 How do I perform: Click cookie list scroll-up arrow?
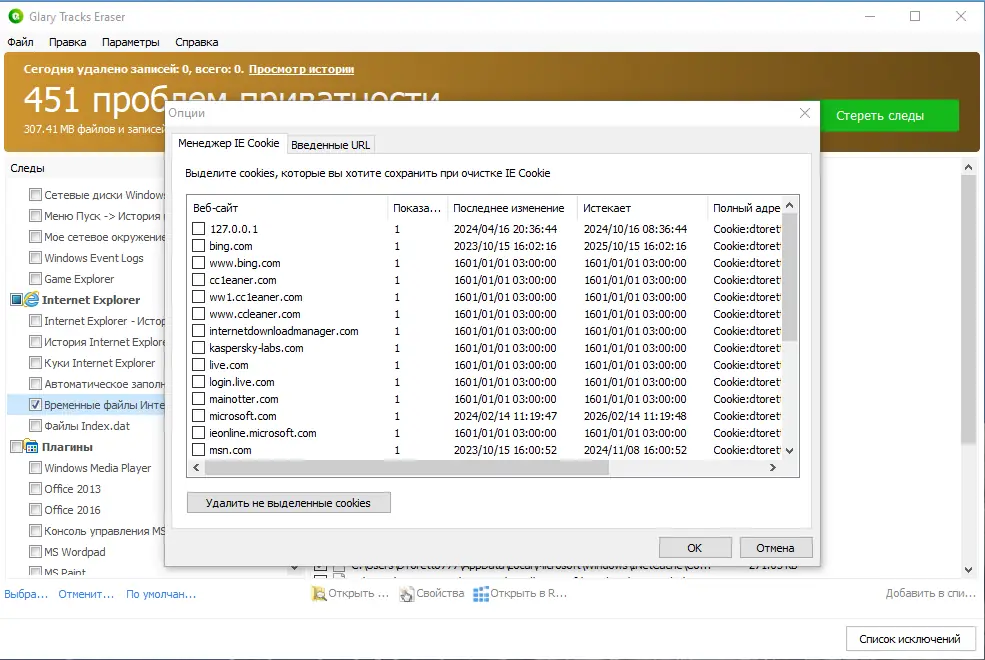[790, 205]
